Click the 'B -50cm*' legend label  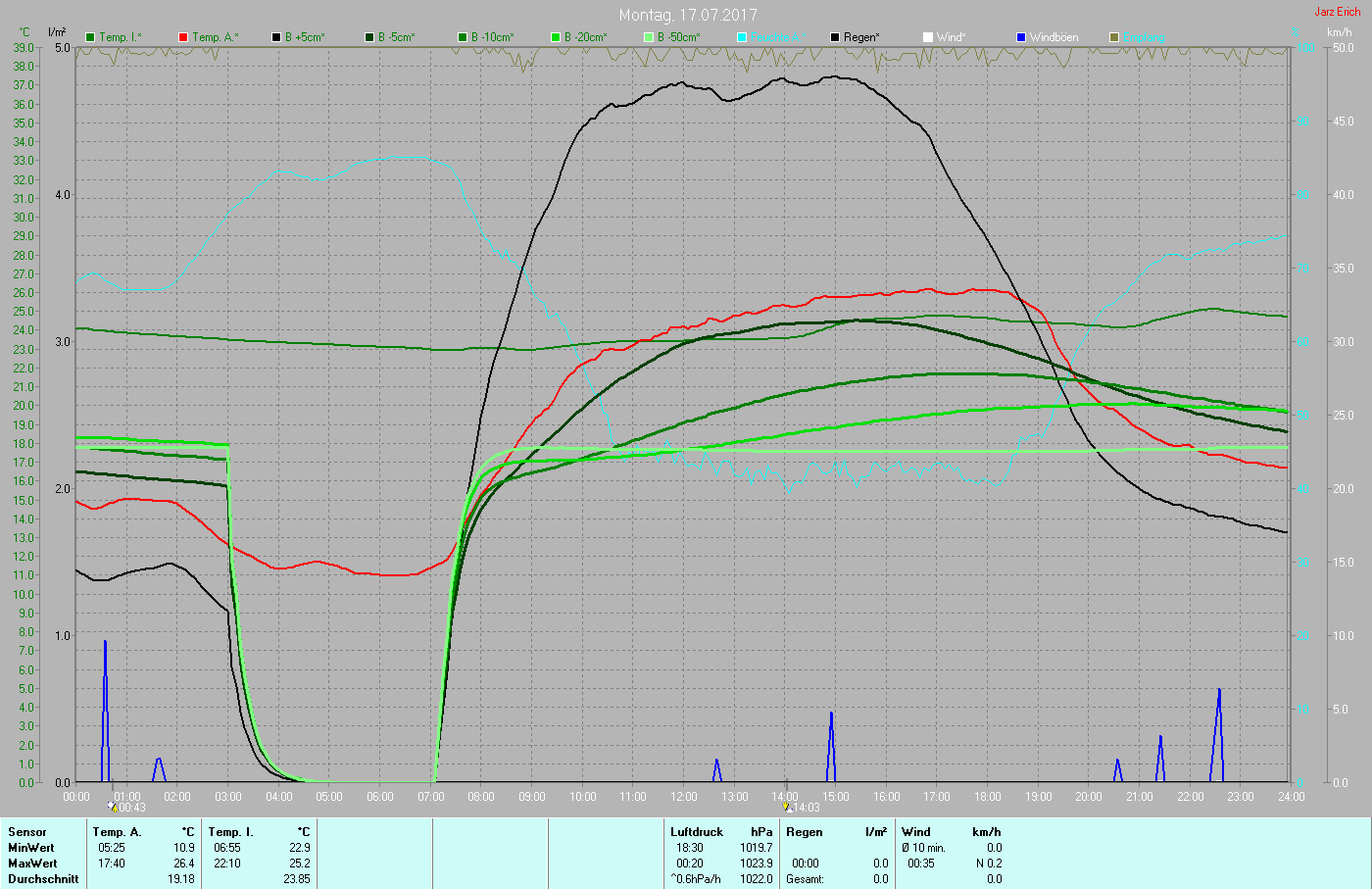pyautogui.click(x=678, y=37)
